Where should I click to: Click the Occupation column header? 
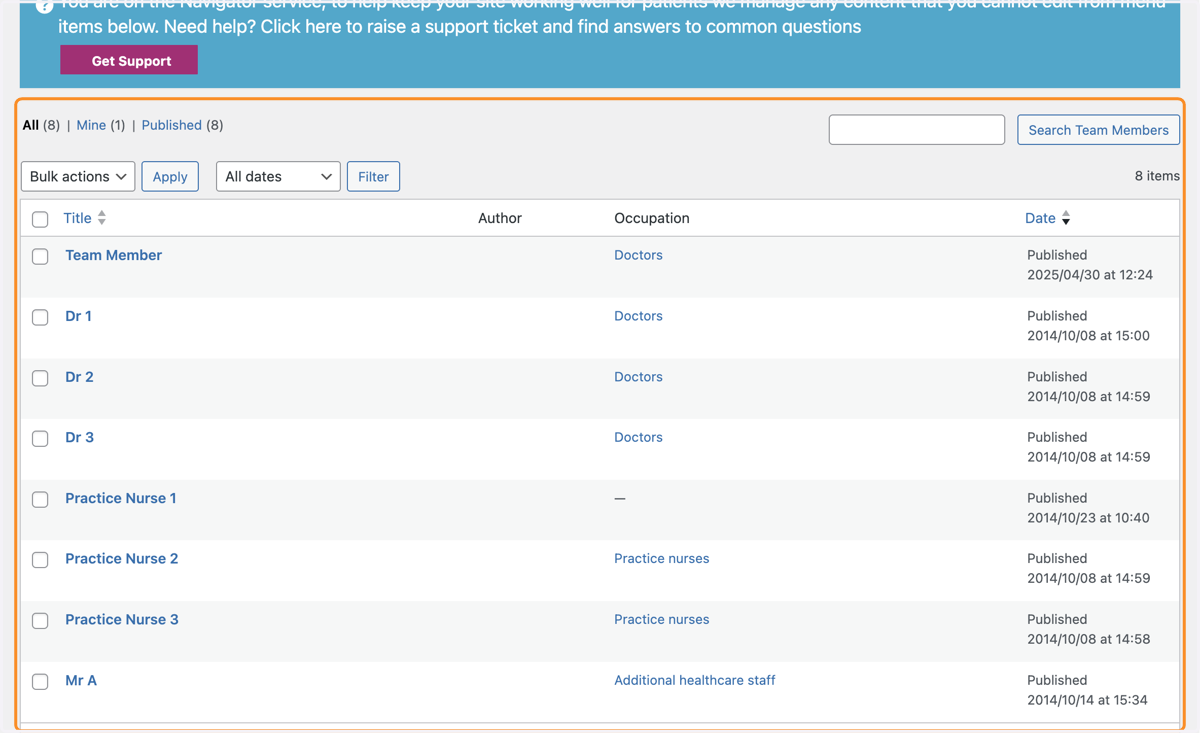point(651,218)
